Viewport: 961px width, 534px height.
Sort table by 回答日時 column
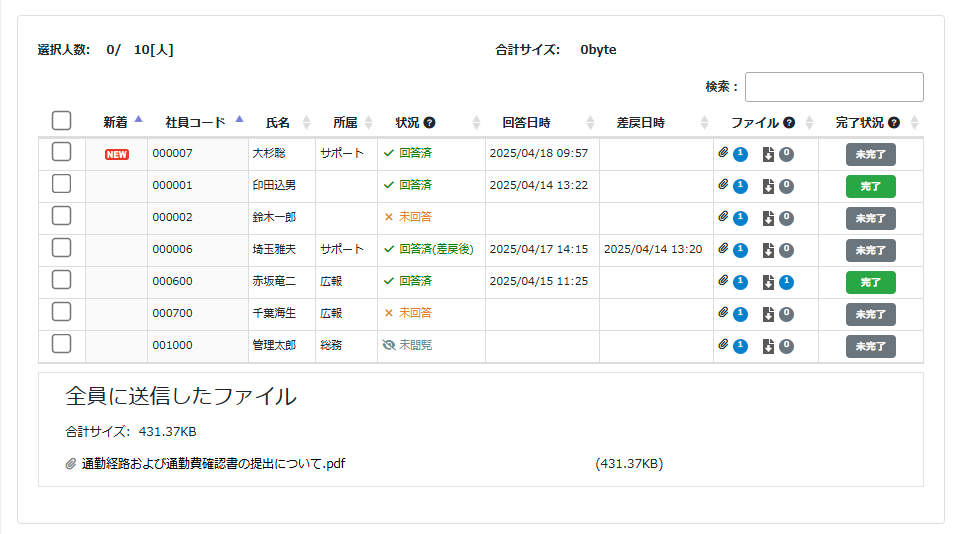[x=526, y=123]
